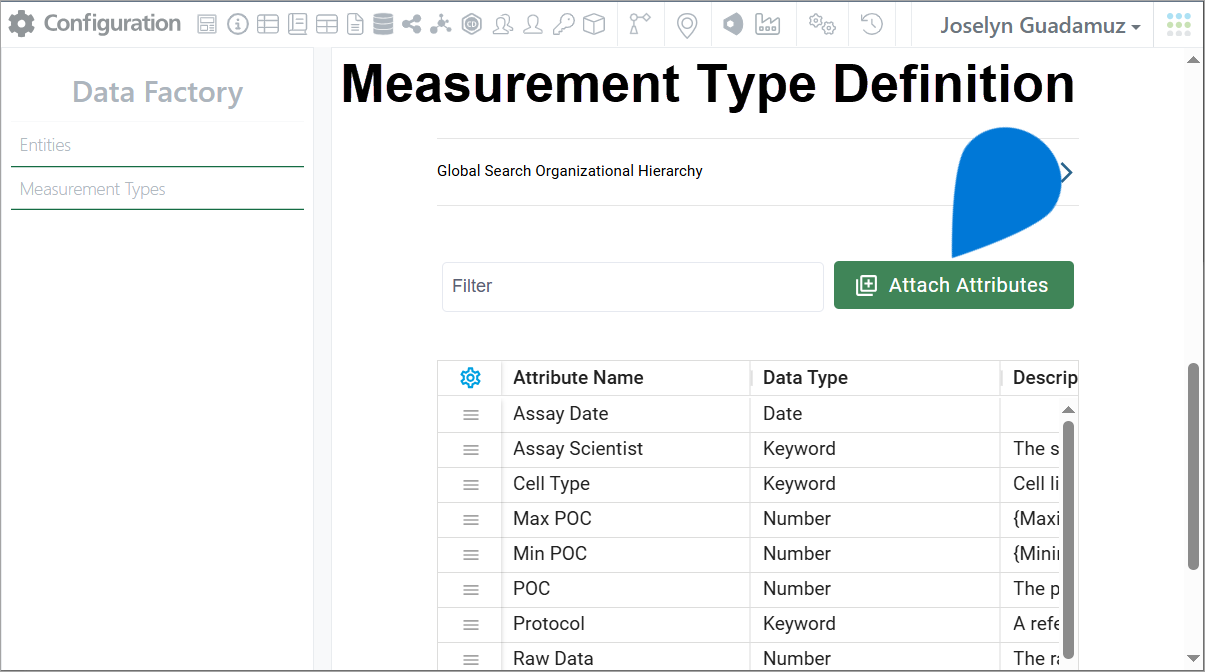The image size is (1205, 672).
Task: Select the POC row drag handle
Action: coord(471,589)
